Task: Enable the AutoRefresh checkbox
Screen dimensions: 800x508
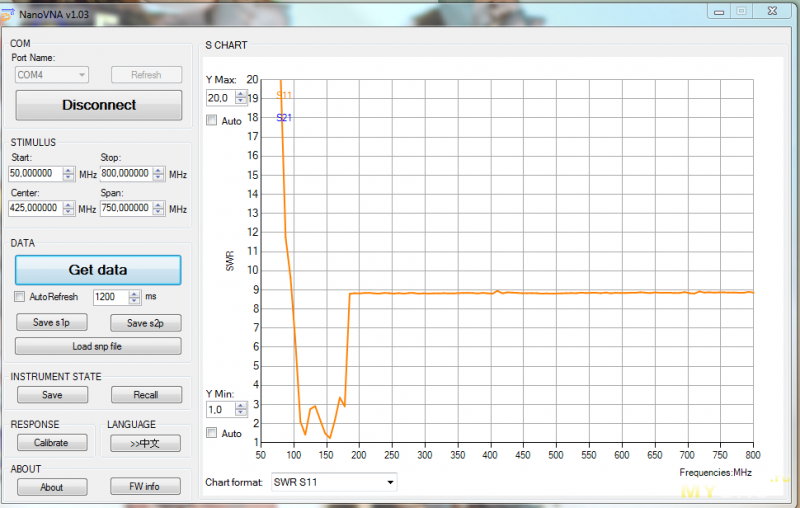Action: click(20, 297)
